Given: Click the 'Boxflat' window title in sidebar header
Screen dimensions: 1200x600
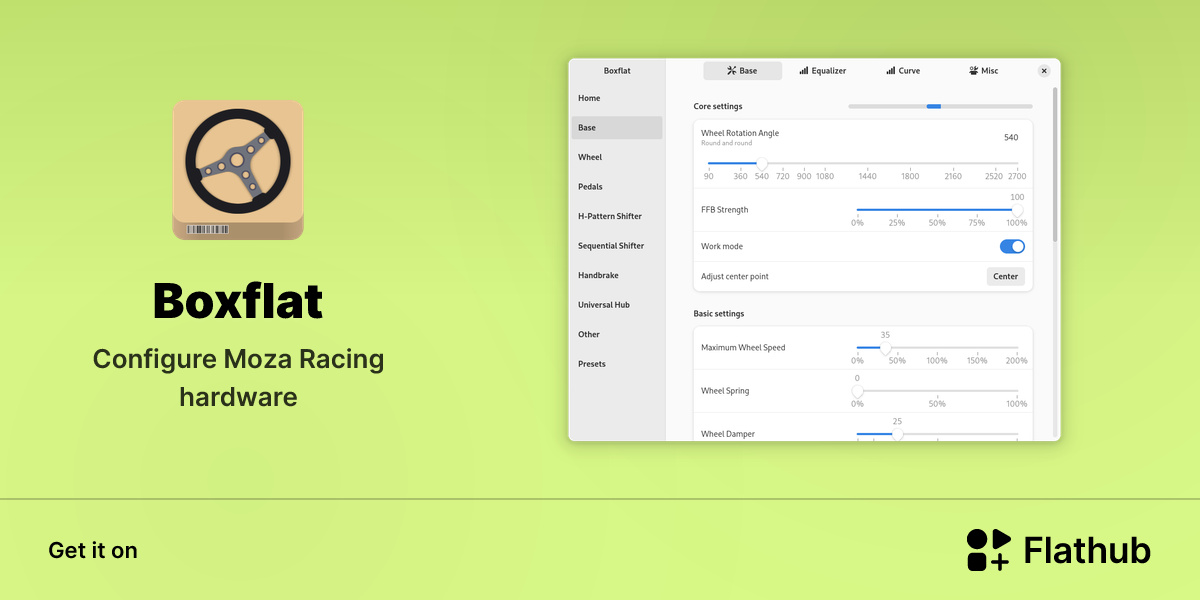Looking at the screenshot, I should [x=617, y=71].
